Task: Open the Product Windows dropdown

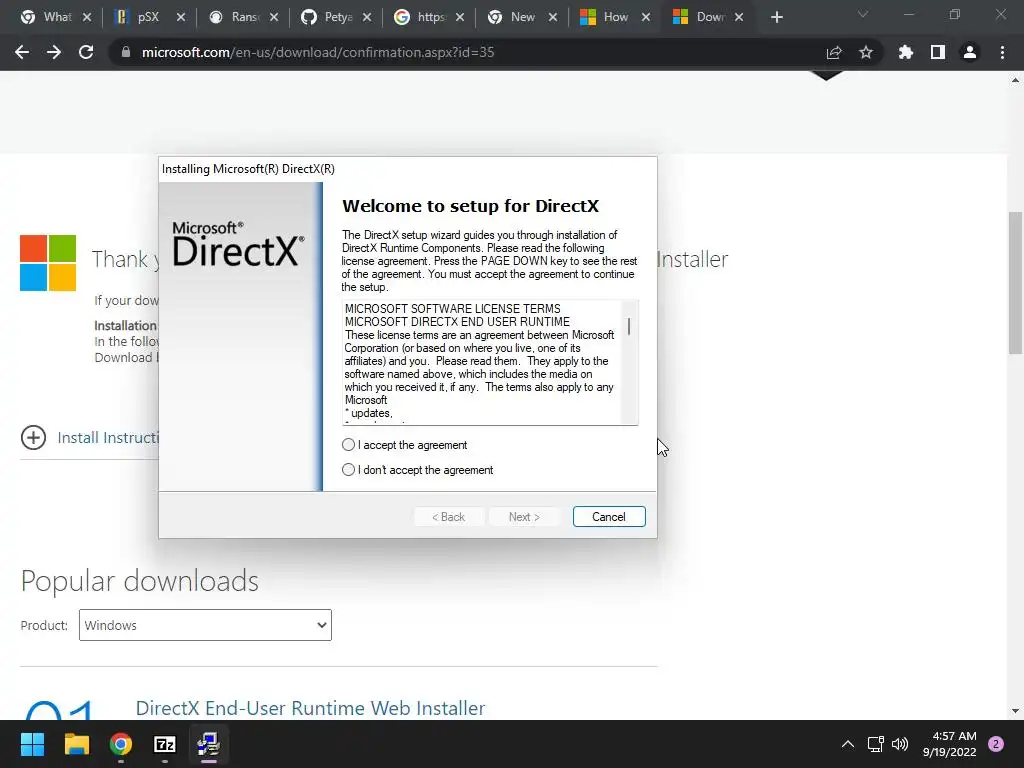Action: [x=205, y=625]
